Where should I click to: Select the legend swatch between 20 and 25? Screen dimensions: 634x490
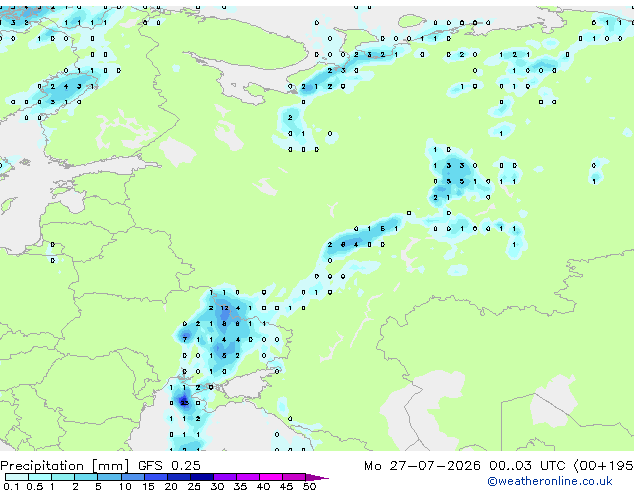[x=179, y=477]
